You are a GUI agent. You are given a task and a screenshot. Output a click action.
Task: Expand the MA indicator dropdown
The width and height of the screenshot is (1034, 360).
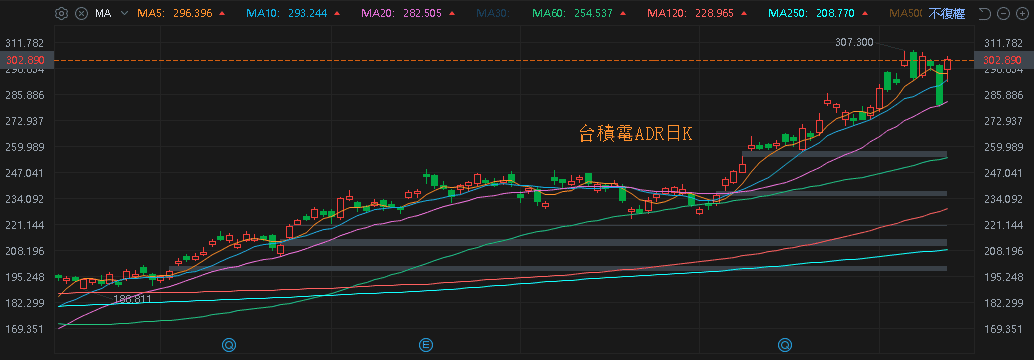[x=124, y=13]
